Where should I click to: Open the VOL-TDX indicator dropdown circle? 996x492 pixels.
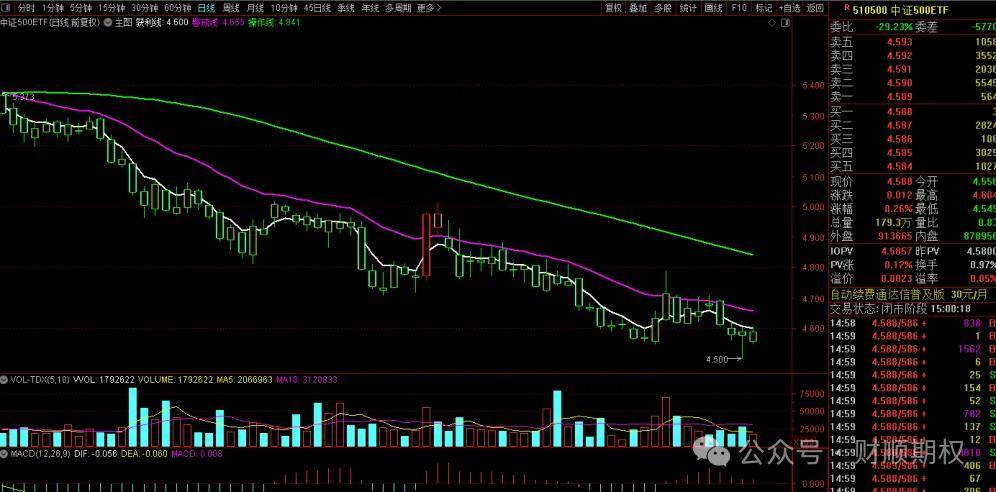4,380
